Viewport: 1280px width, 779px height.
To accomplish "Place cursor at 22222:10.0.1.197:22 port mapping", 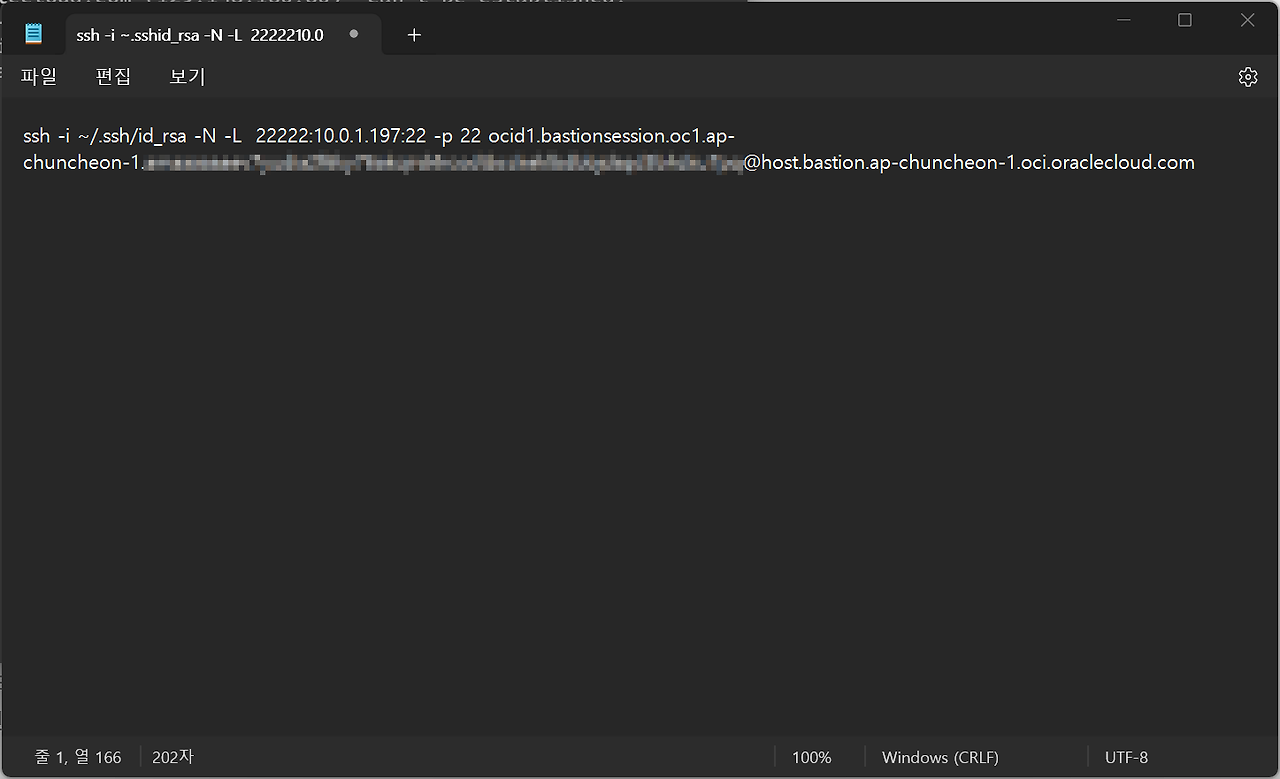I will 339,136.
